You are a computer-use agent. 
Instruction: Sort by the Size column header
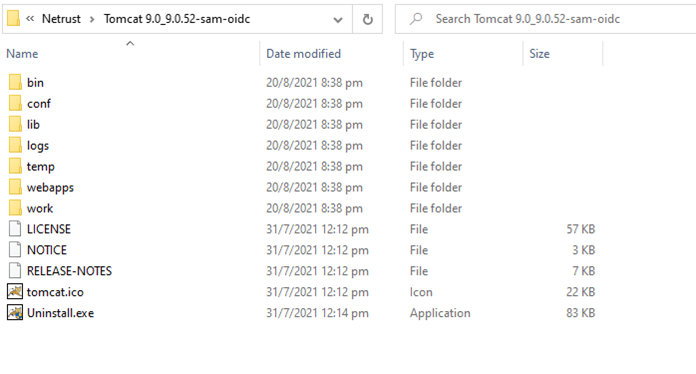tap(539, 54)
